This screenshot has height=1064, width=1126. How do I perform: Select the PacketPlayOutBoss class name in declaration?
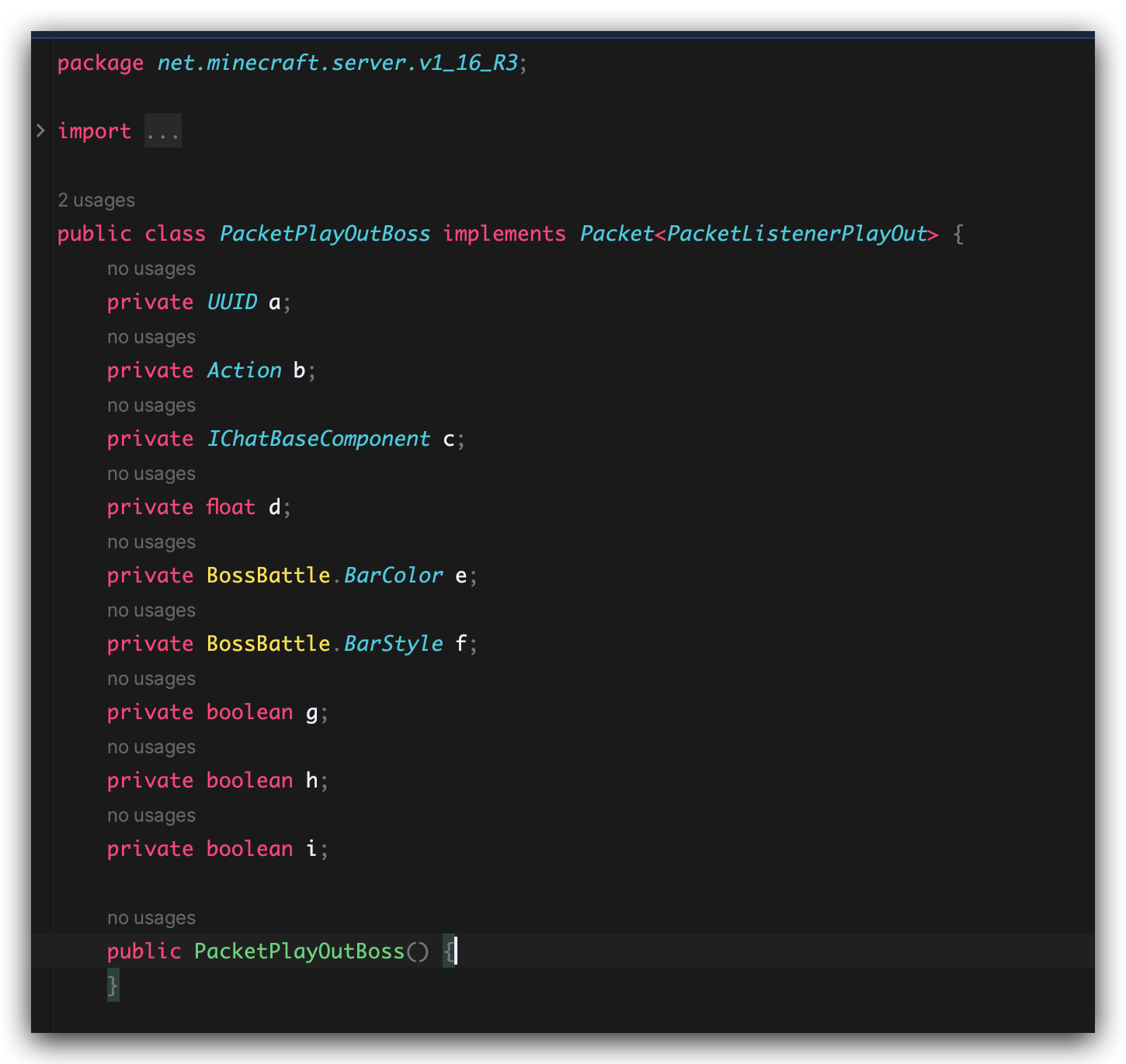point(325,234)
